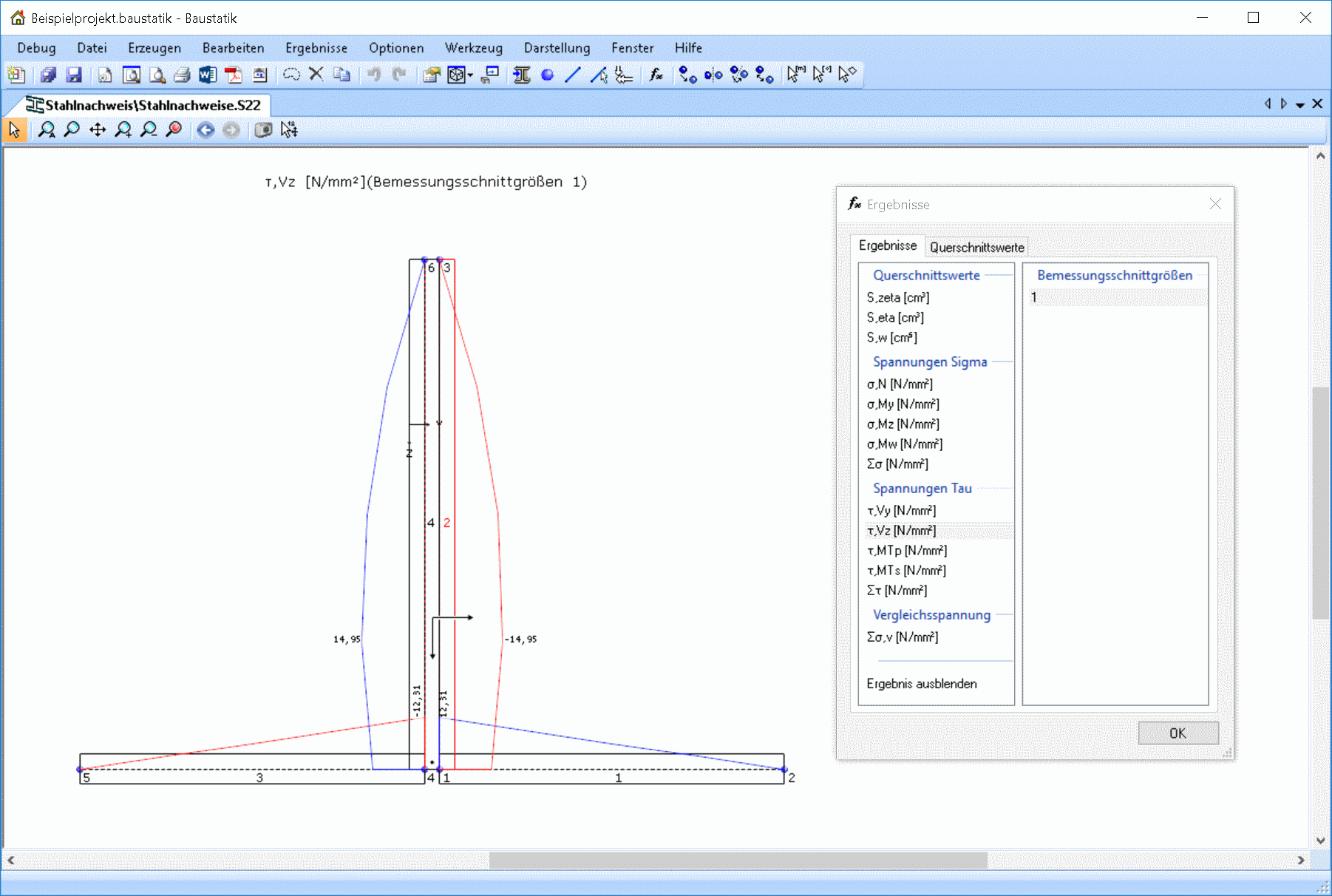Select the Ergebnisse tab in dialog
The image size is (1332, 896).
click(888, 245)
